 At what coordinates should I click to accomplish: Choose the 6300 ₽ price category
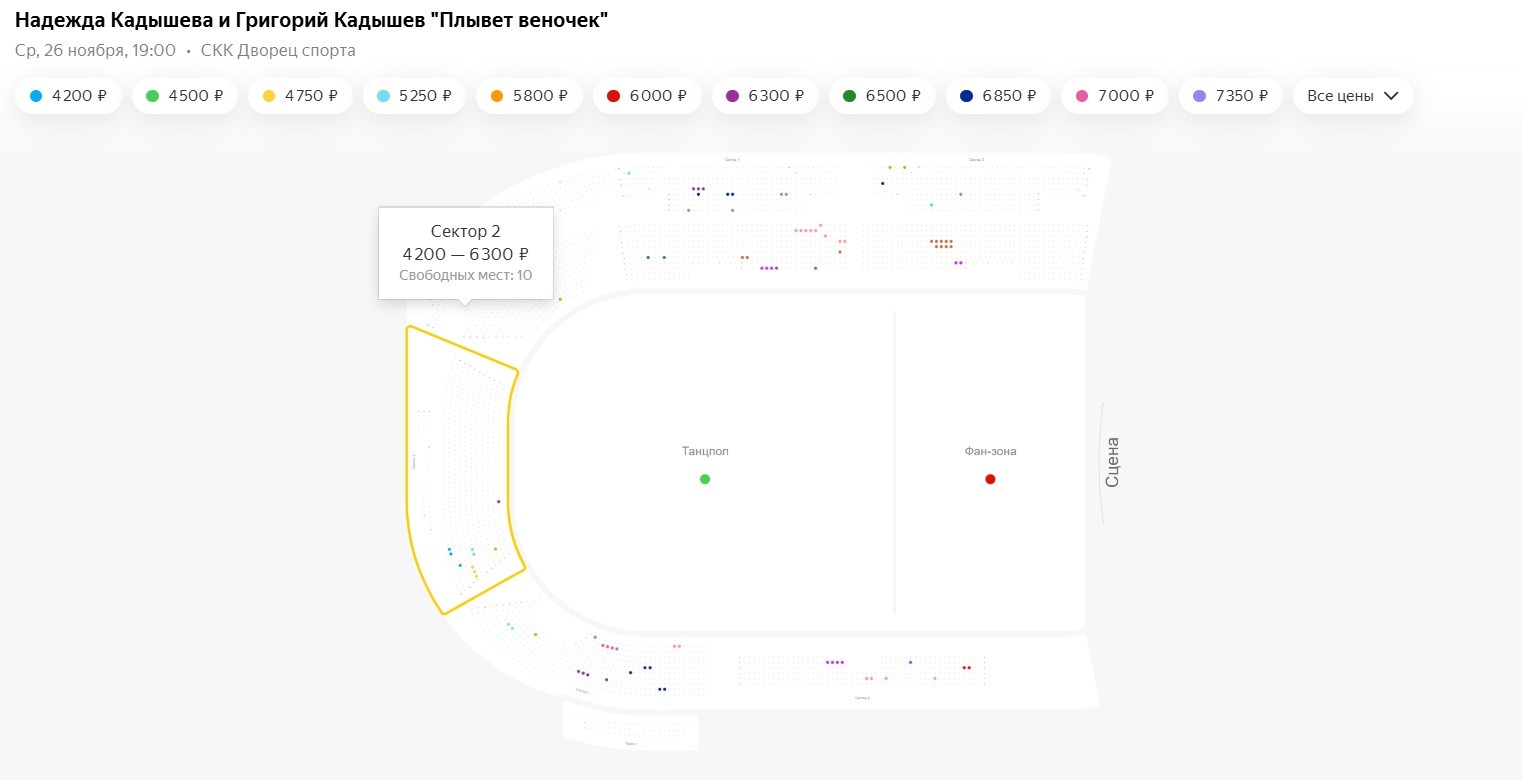(765, 96)
